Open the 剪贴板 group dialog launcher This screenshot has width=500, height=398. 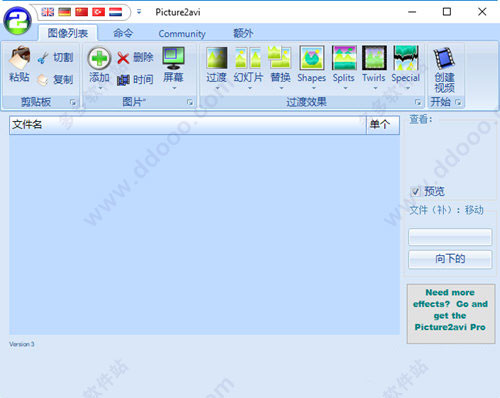point(73,102)
